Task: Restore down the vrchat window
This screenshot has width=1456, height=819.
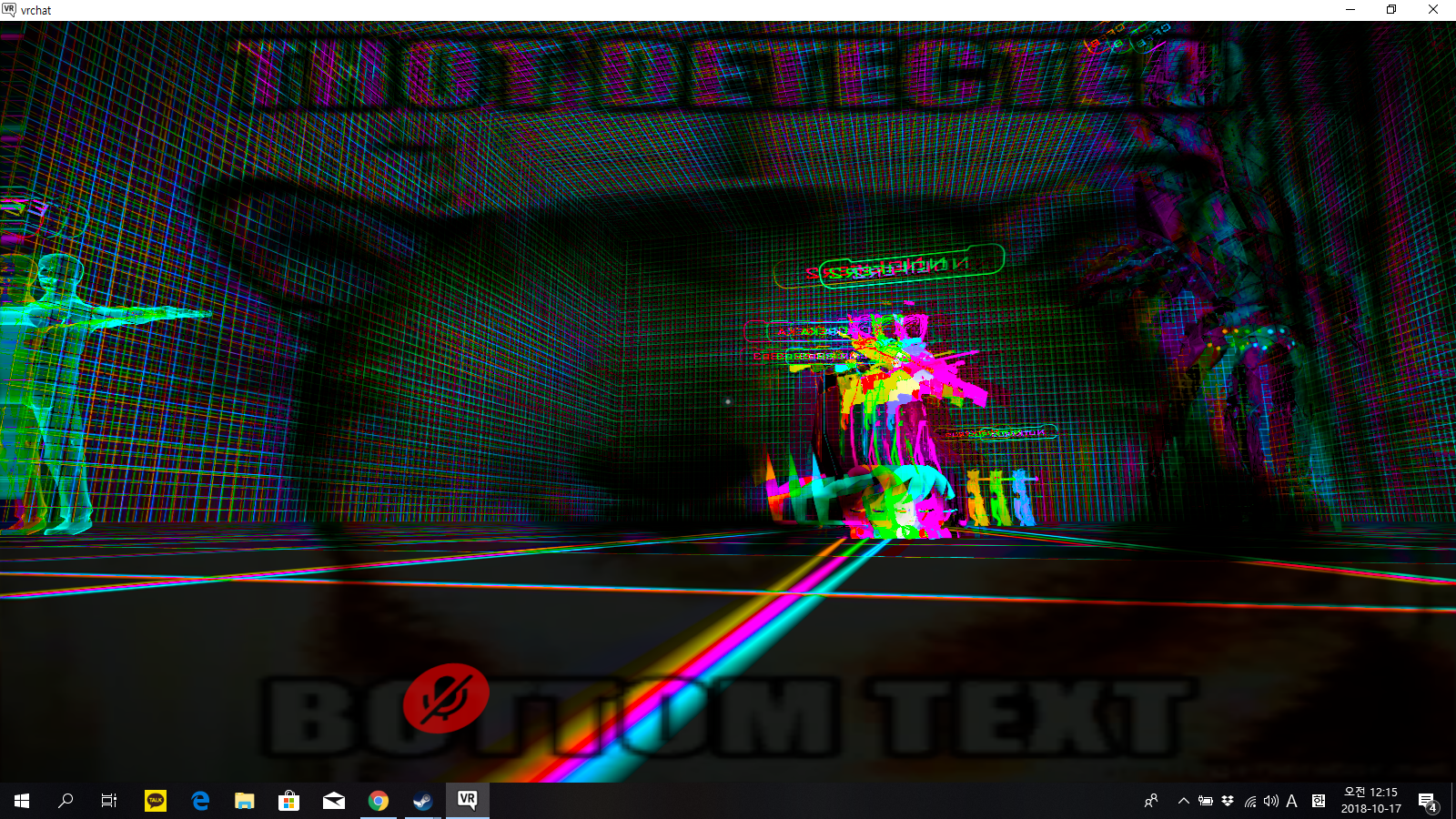Action: pos(1391,10)
